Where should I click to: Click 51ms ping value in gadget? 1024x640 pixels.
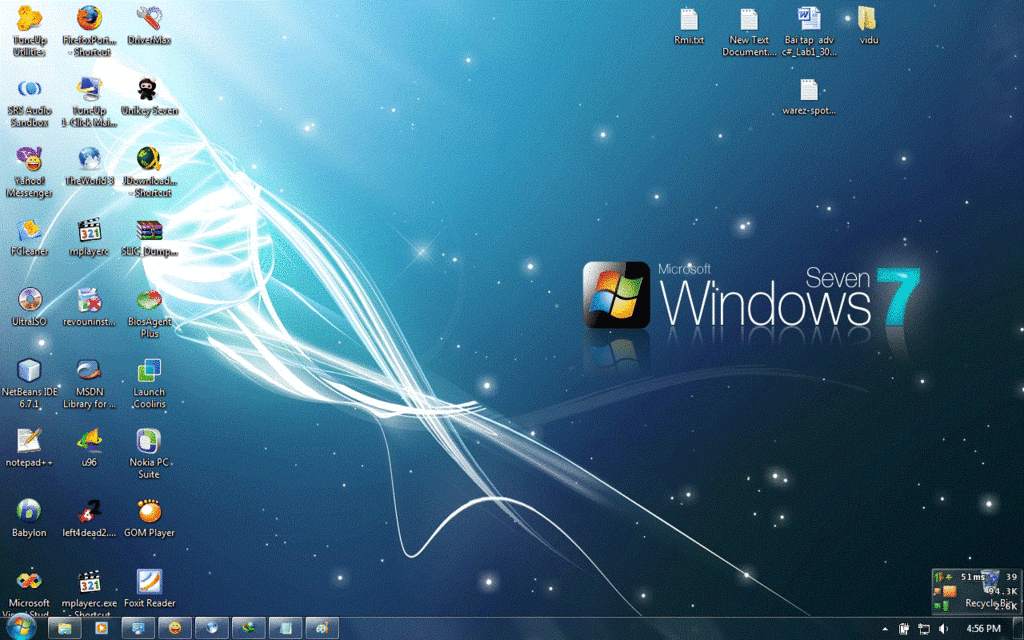pos(972,577)
